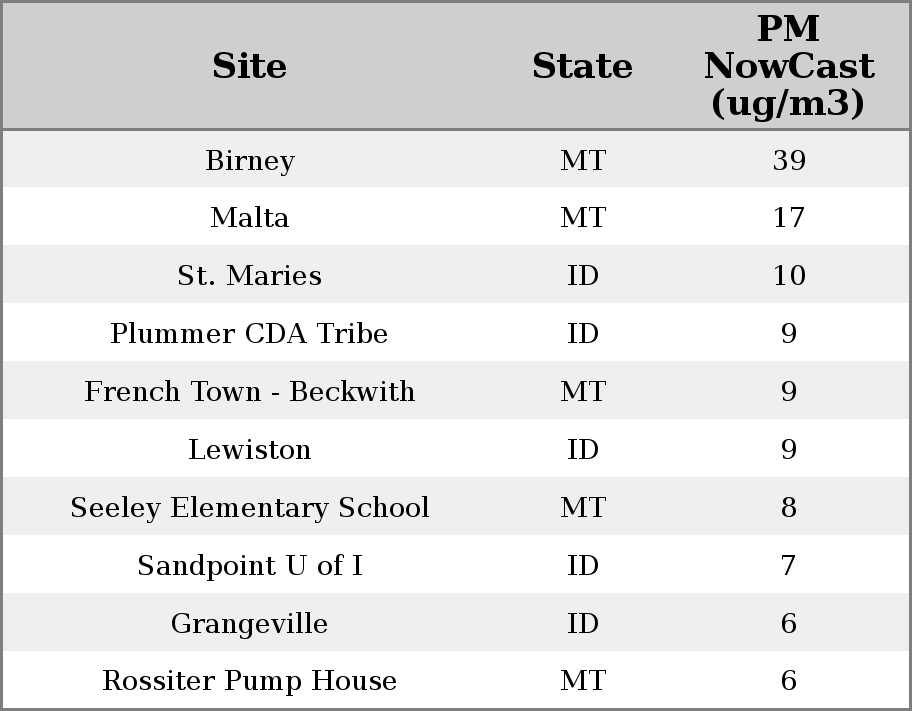Click the St. Maries site name
The height and width of the screenshot is (711, 912).
point(249,276)
